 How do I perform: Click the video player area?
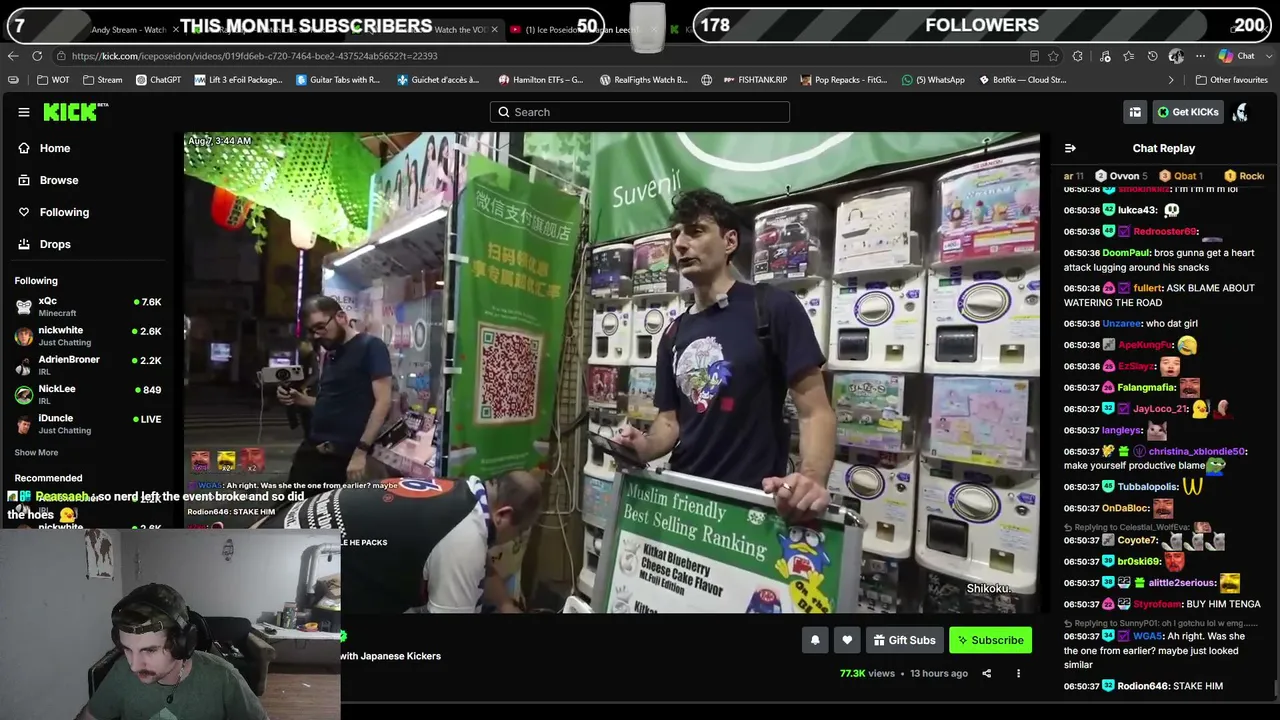612,372
